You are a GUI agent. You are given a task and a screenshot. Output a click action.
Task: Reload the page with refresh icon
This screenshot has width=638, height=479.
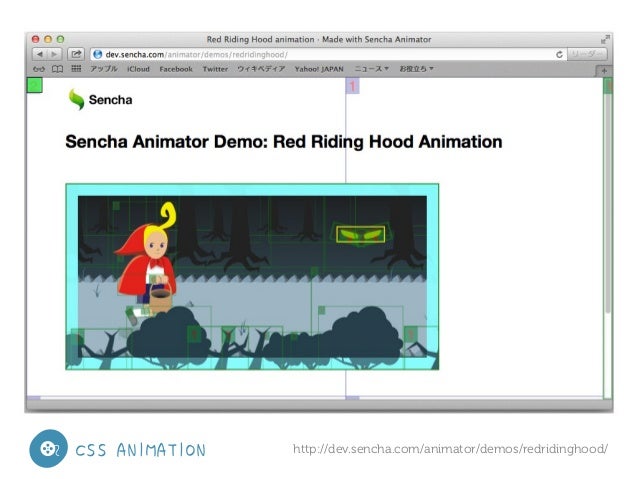coord(559,55)
